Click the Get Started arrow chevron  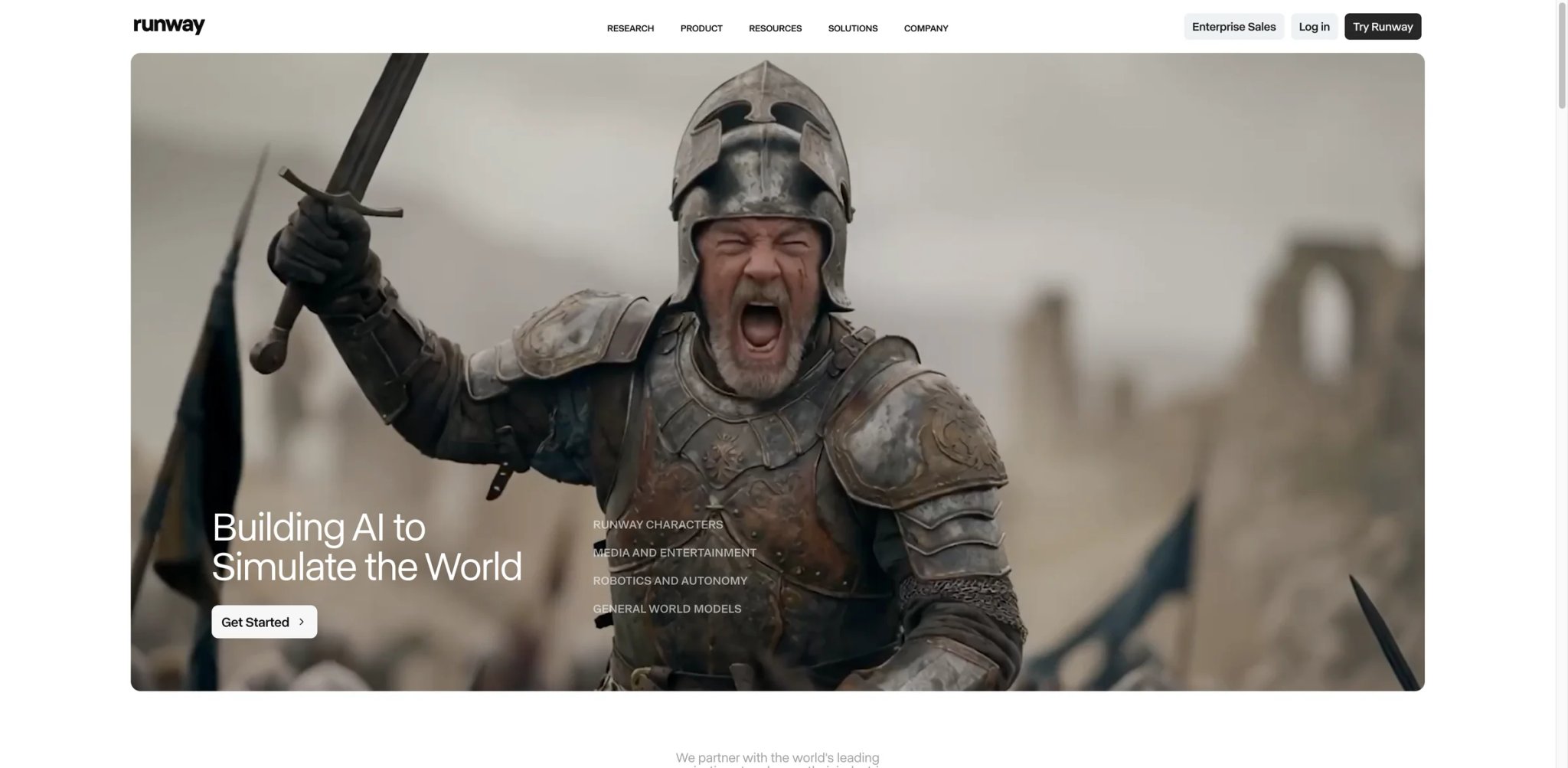pos(302,622)
